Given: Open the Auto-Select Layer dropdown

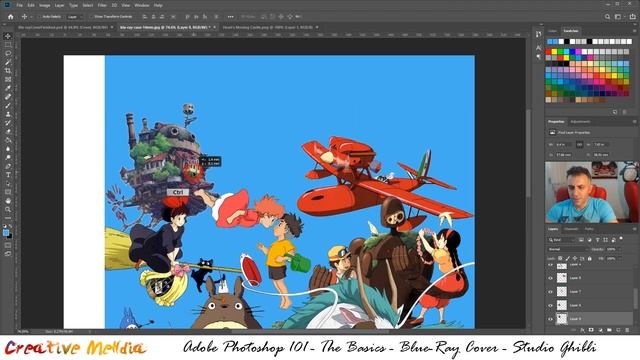Looking at the screenshot, I should pyautogui.click(x=74, y=17).
